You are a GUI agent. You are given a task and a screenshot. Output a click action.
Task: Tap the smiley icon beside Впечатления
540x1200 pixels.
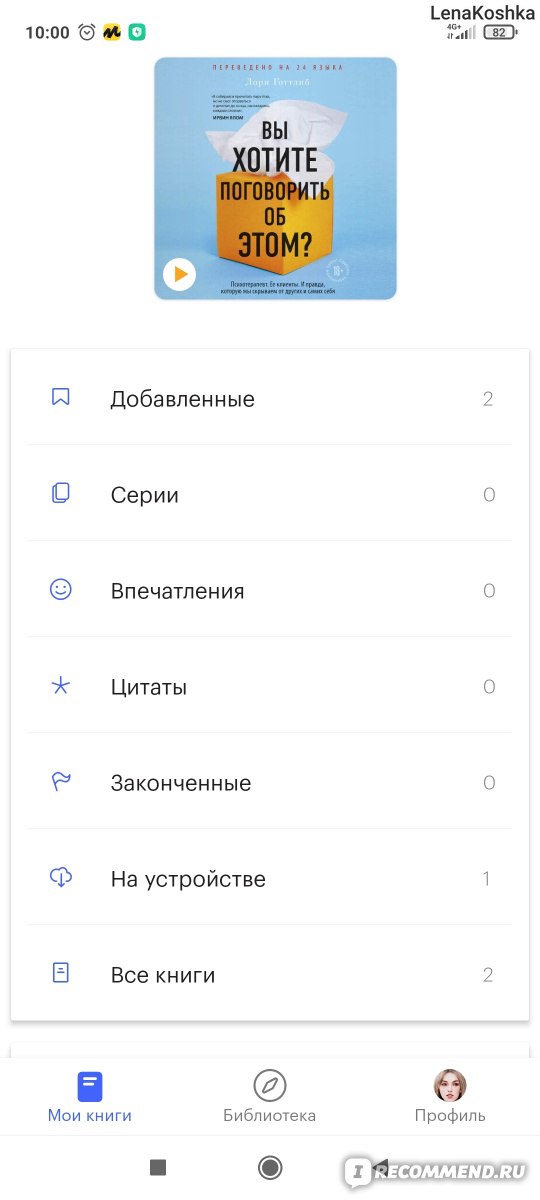click(61, 589)
